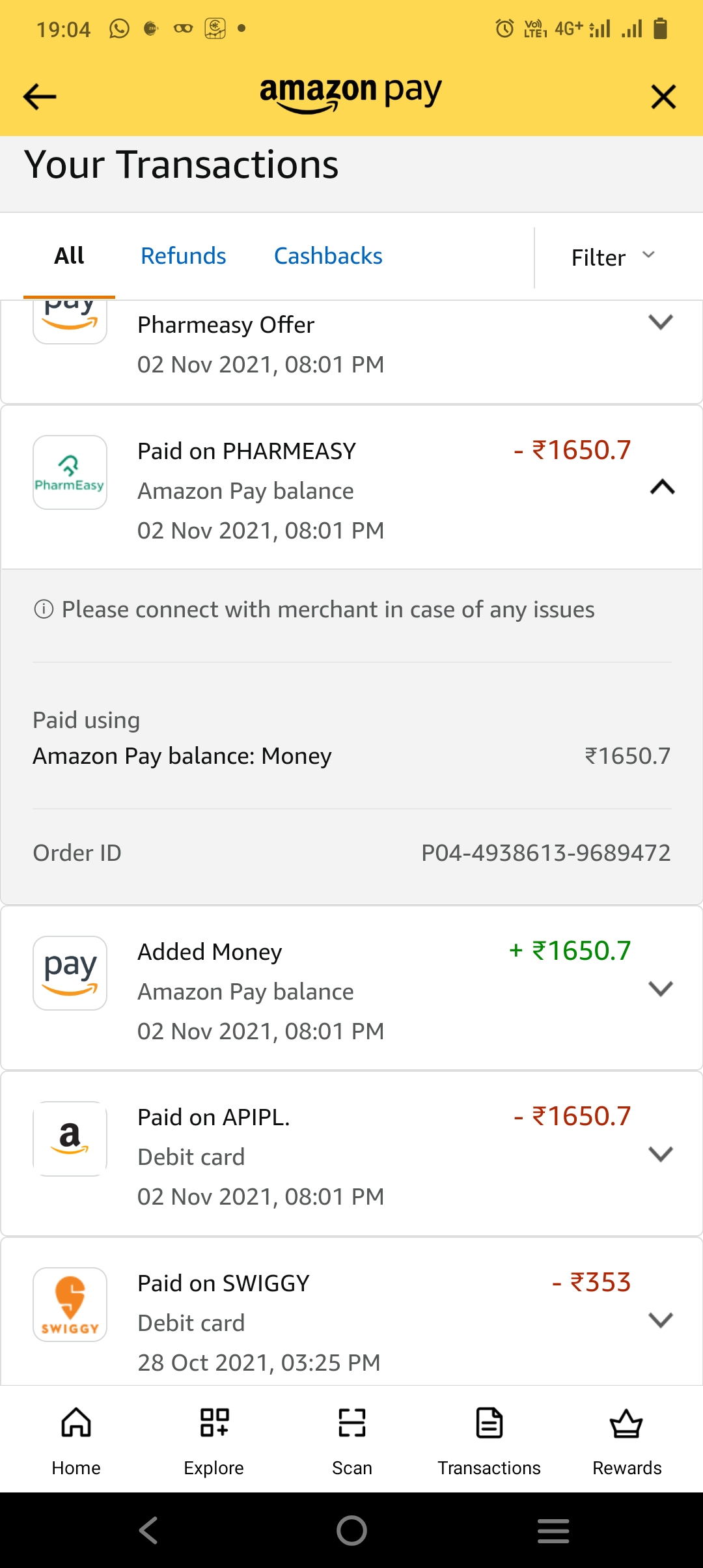Tap the Swiggy merchant logo
This screenshot has height=1568, width=703.
[70, 1304]
